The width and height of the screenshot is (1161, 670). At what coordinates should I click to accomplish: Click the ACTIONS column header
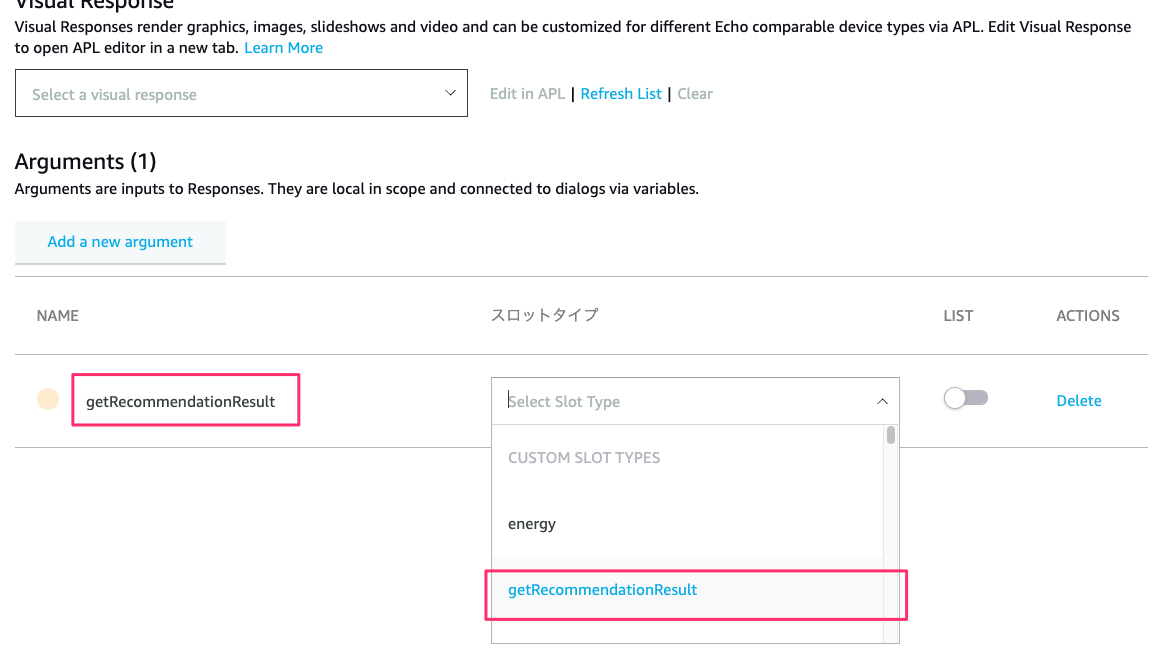click(1087, 315)
